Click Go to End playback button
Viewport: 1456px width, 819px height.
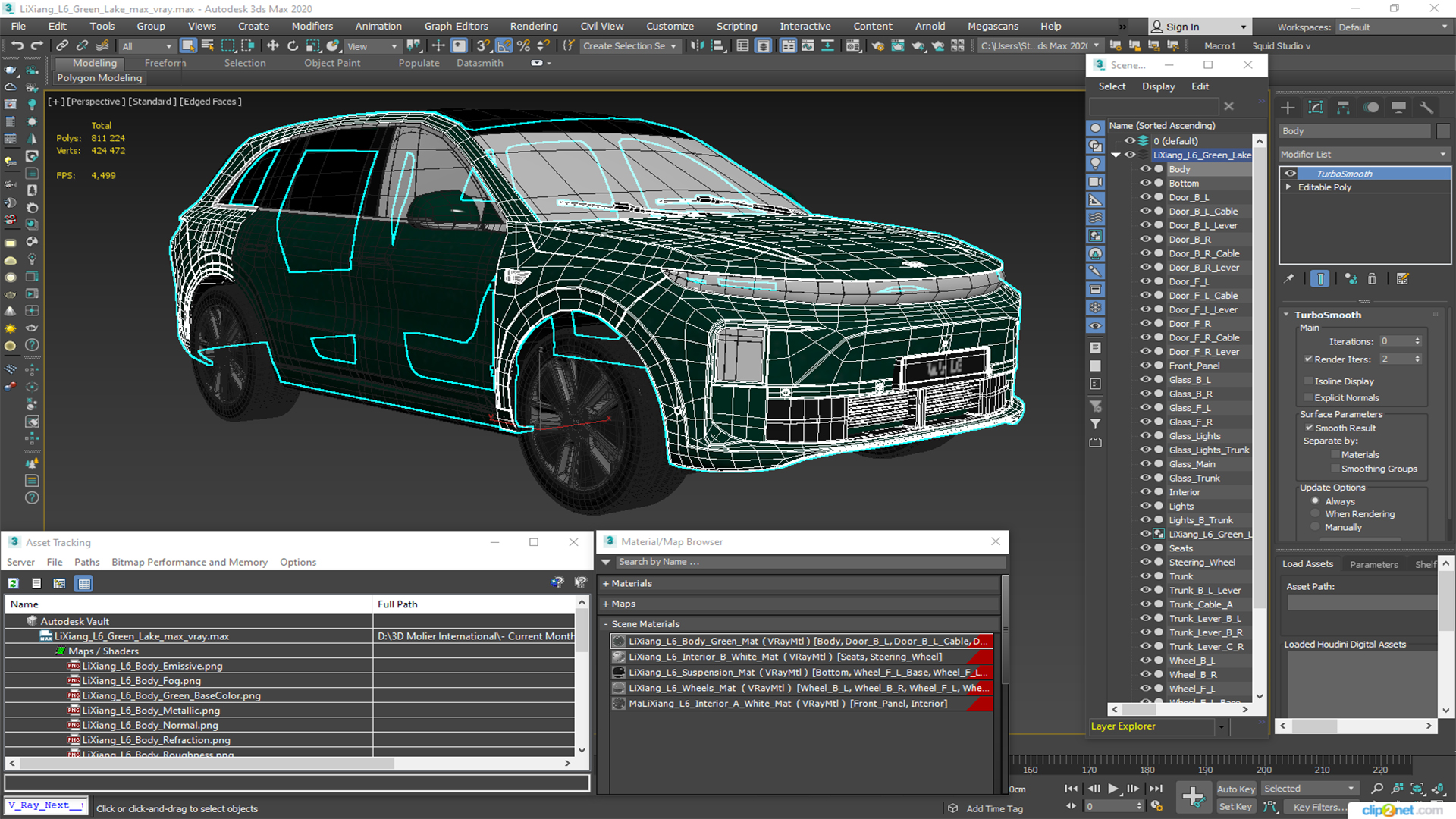tap(1156, 789)
